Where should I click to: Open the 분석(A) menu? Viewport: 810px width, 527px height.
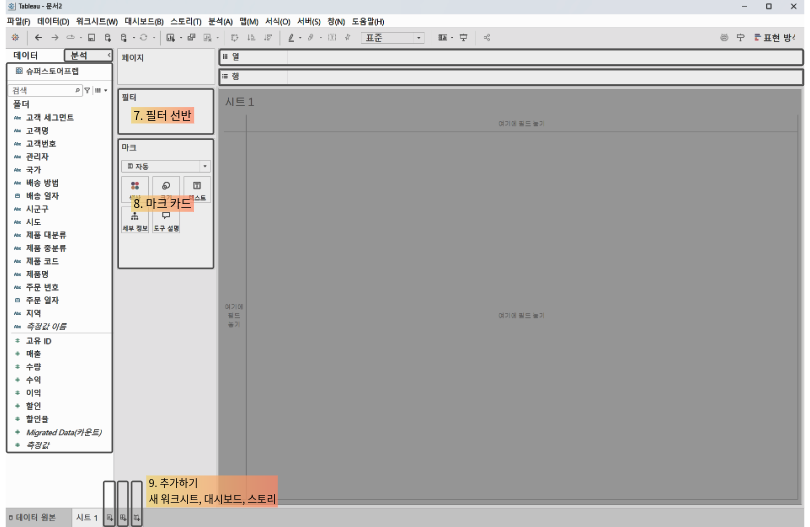coord(220,21)
